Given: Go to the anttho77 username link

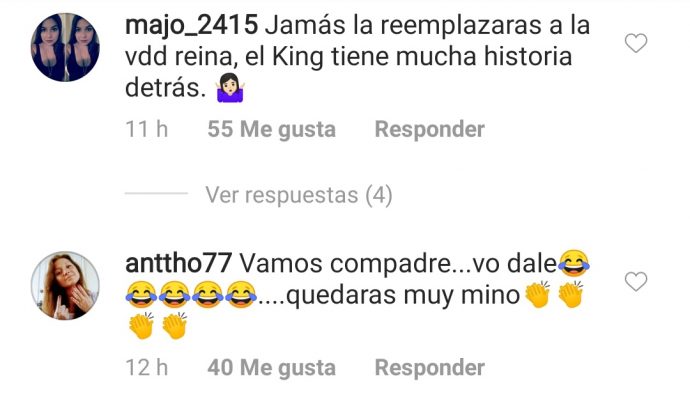Looking at the screenshot, I should (178, 264).
